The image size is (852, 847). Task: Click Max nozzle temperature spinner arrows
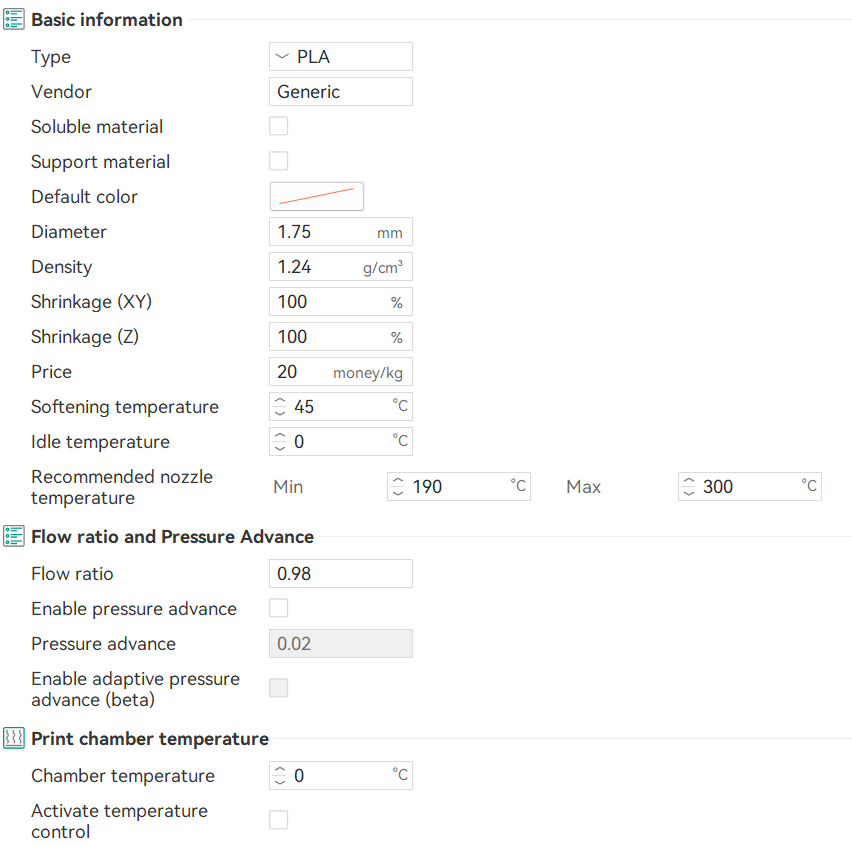(689, 487)
